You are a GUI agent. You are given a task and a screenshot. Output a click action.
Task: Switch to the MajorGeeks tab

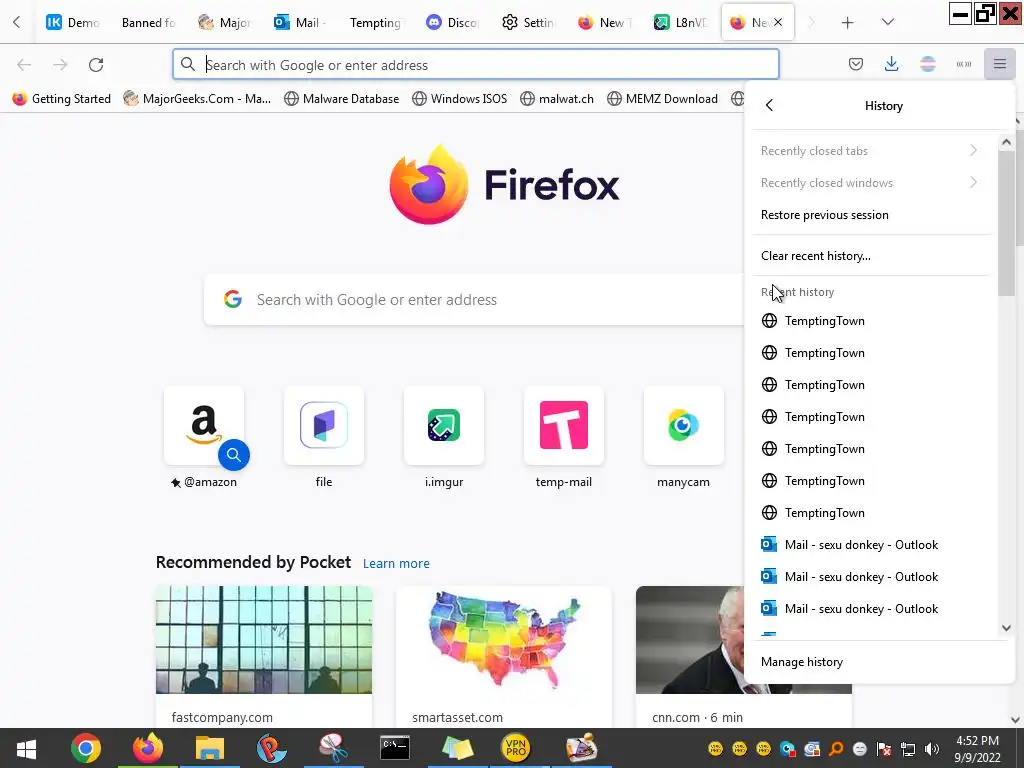[x=225, y=23]
